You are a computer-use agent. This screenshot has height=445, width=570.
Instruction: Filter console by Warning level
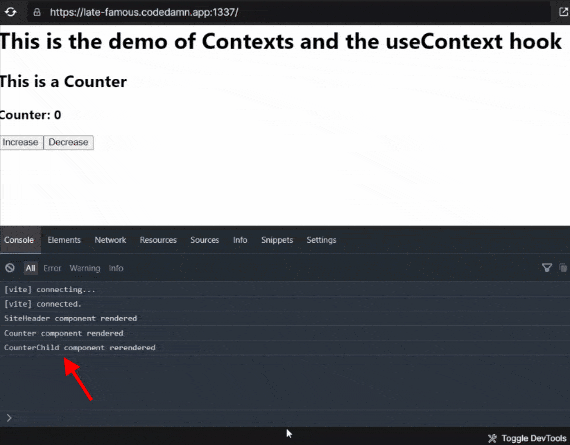(85, 268)
